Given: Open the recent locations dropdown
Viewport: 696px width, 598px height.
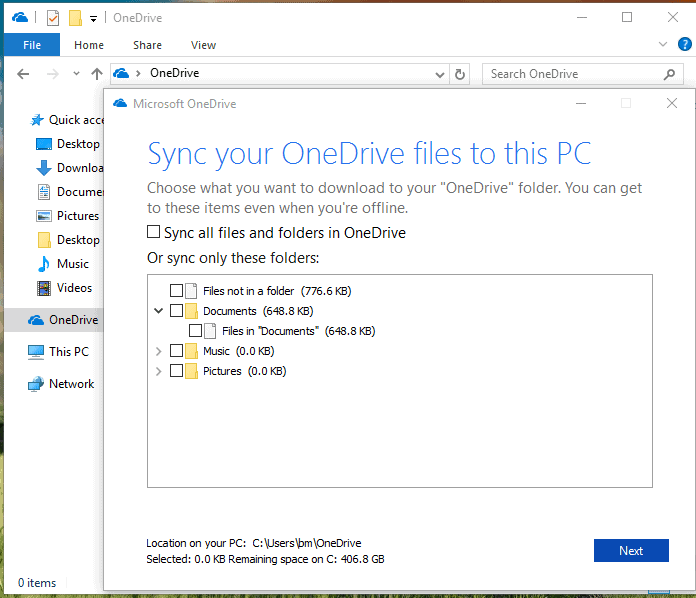Looking at the screenshot, I should coord(76,74).
